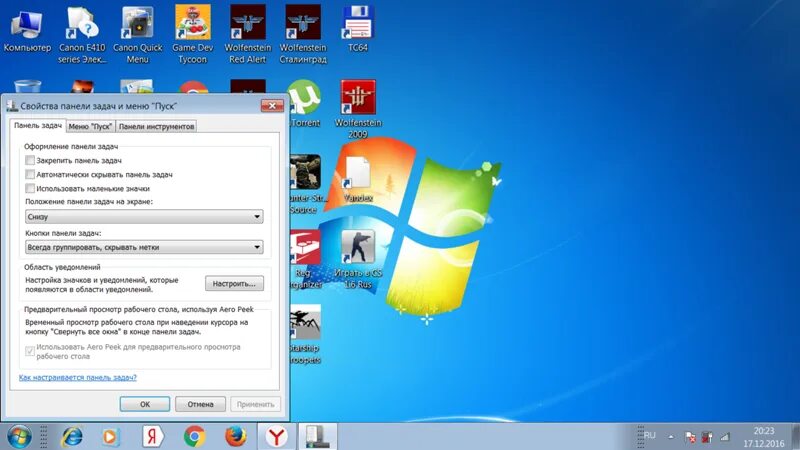Click the Настроить... button
Viewport: 800px width, 450px height.
234,284
